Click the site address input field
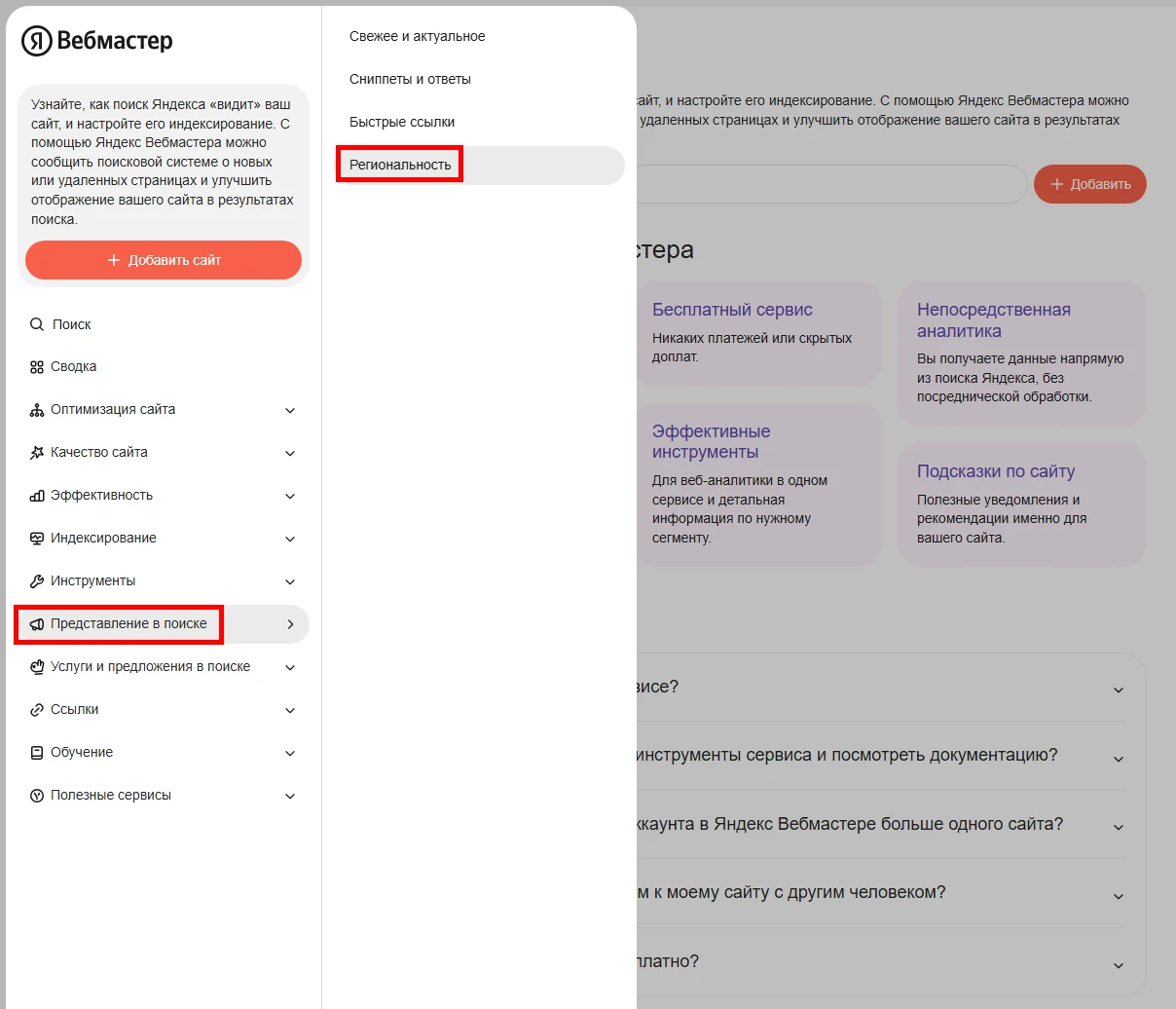Screen dimensions: 1176x1009 (x=827, y=184)
